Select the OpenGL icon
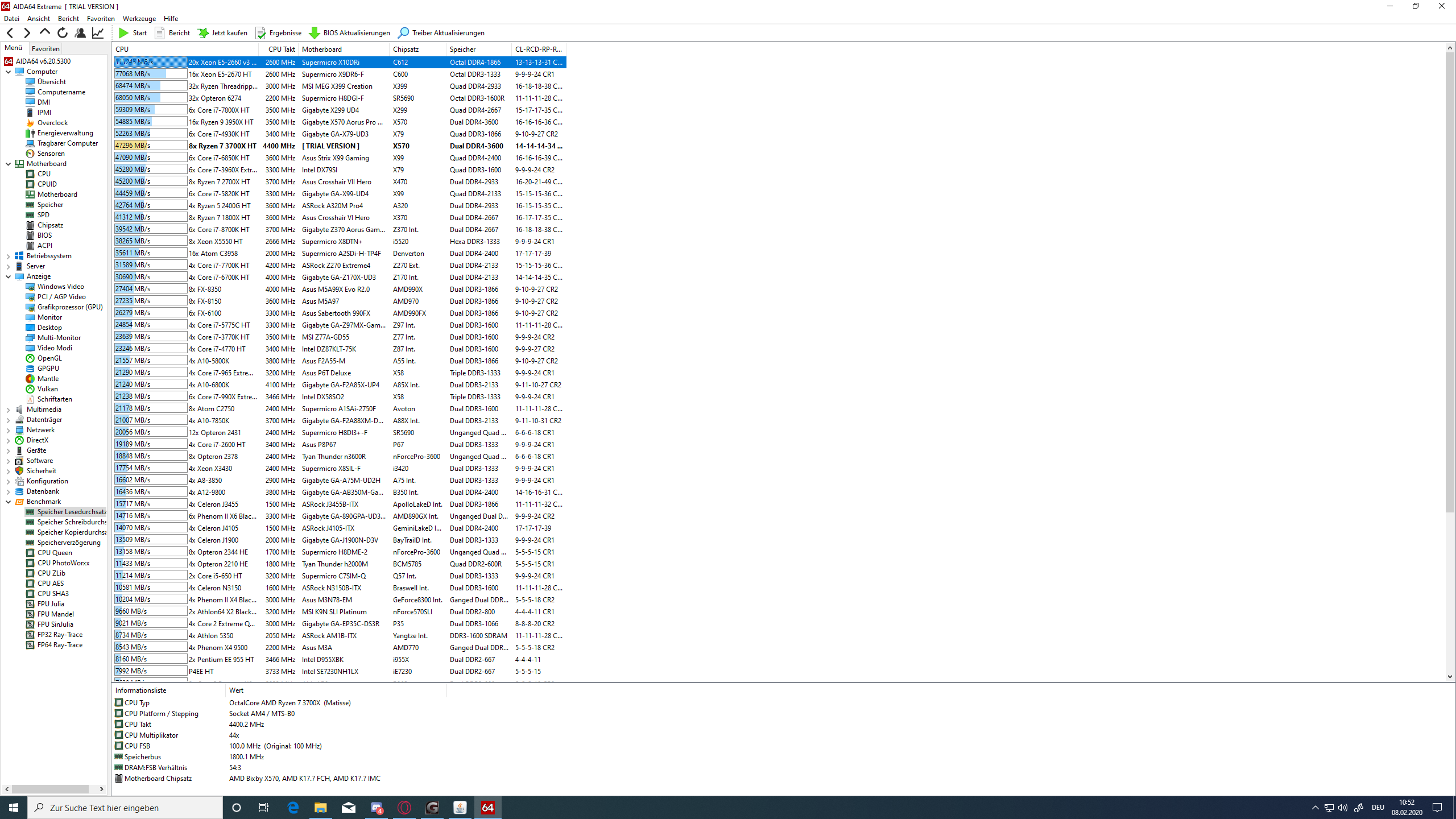Screen dimensions: 1456x819 point(30,358)
